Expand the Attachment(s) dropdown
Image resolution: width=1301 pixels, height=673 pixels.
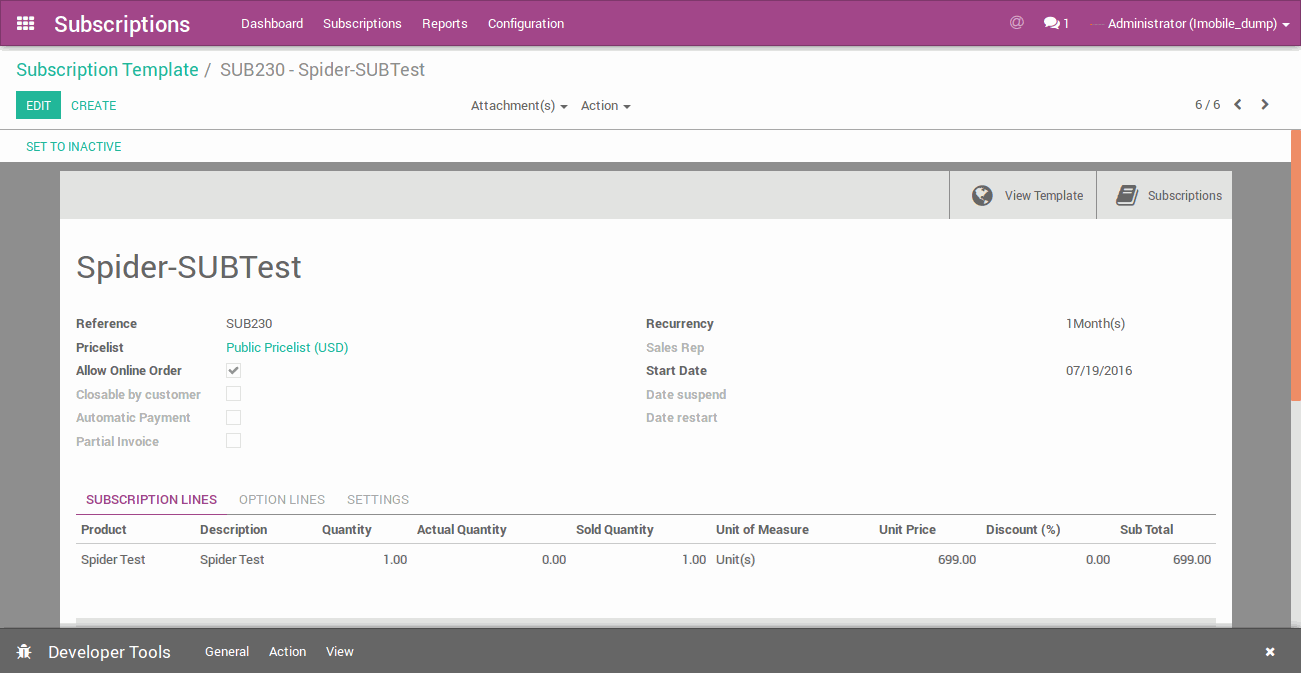[x=519, y=106]
